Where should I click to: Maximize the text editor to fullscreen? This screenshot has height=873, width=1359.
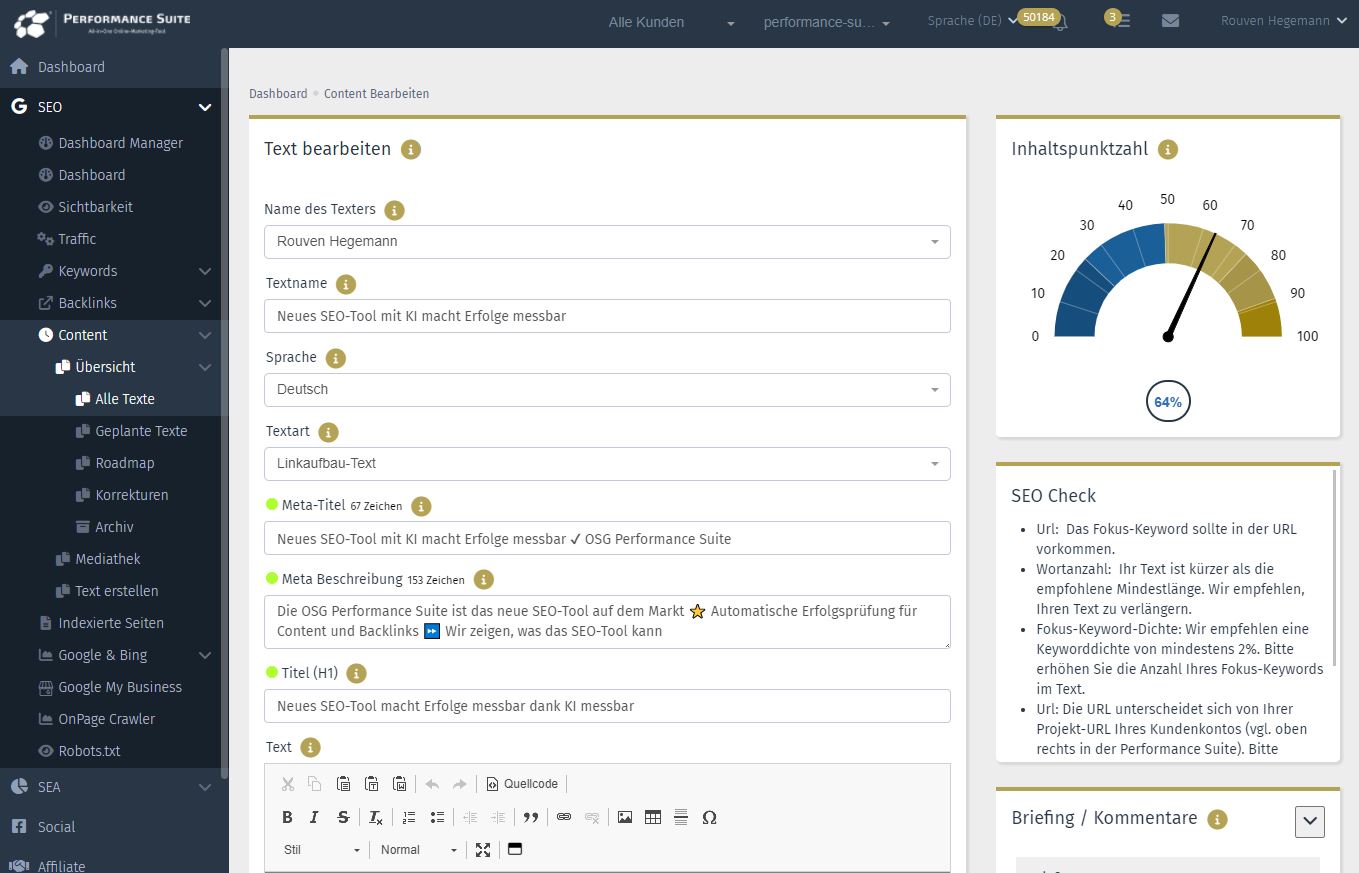point(484,849)
